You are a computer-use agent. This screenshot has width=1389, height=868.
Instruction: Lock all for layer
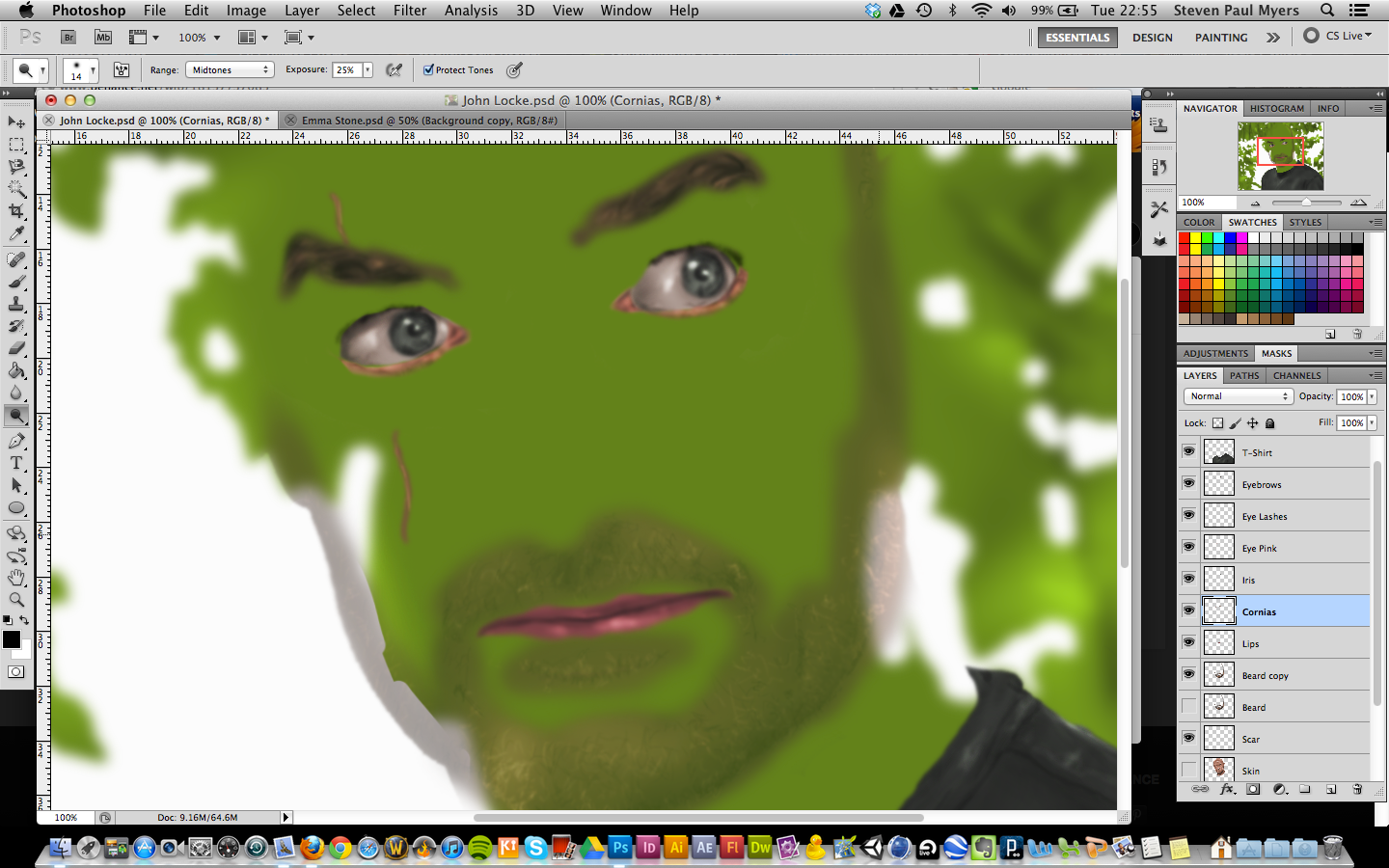pyautogui.click(x=1270, y=423)
